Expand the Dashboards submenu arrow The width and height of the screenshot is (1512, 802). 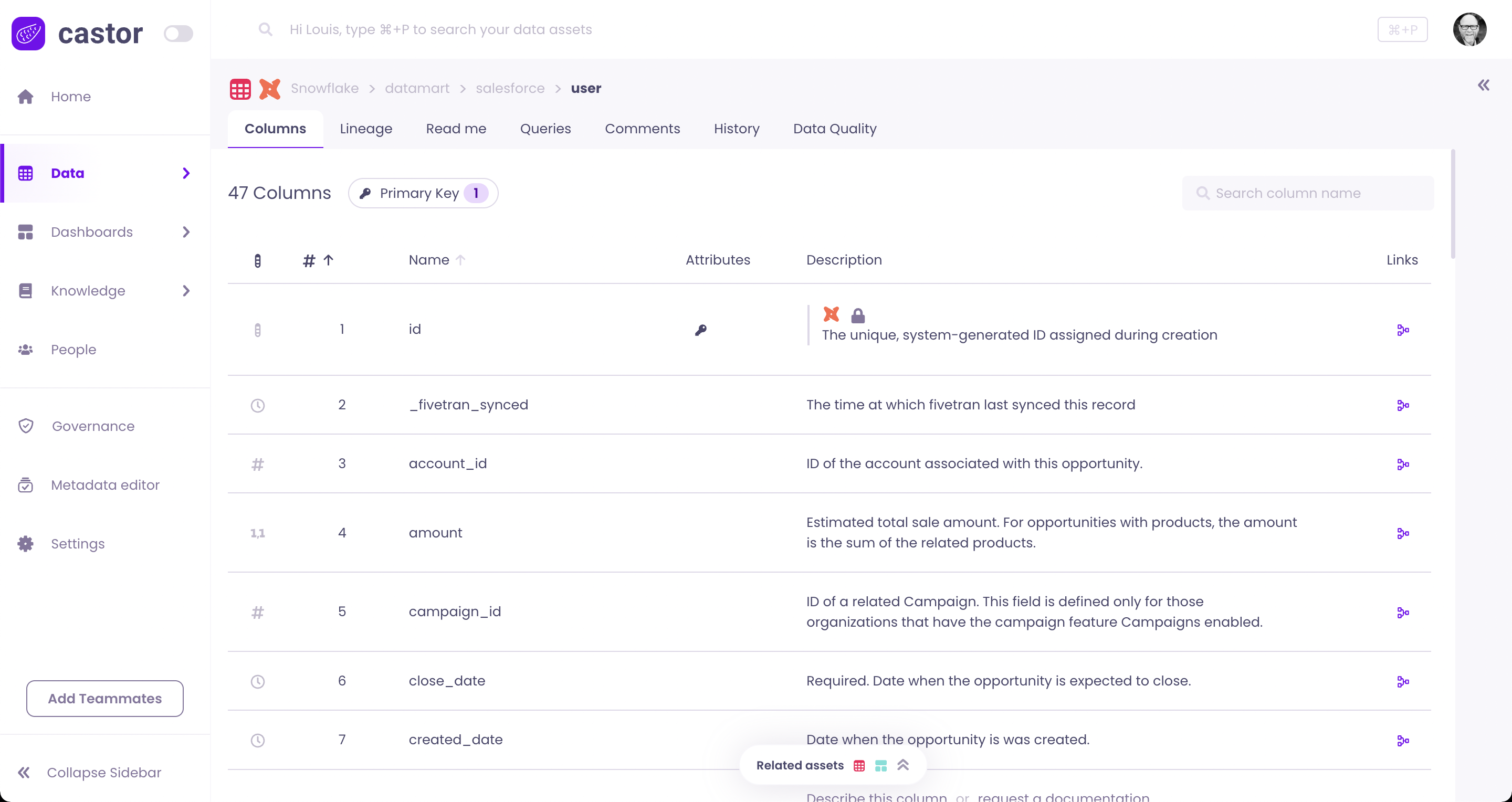coord(186,233)
